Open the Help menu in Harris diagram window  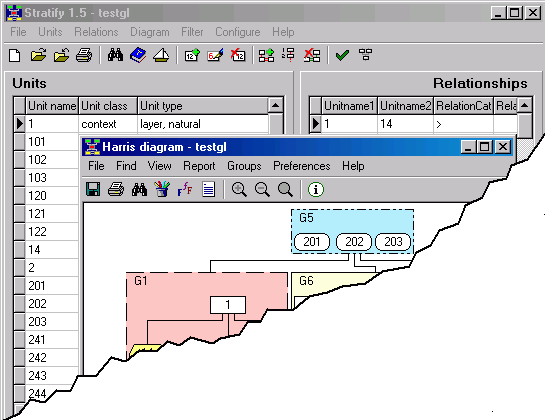tap(353, 167)
